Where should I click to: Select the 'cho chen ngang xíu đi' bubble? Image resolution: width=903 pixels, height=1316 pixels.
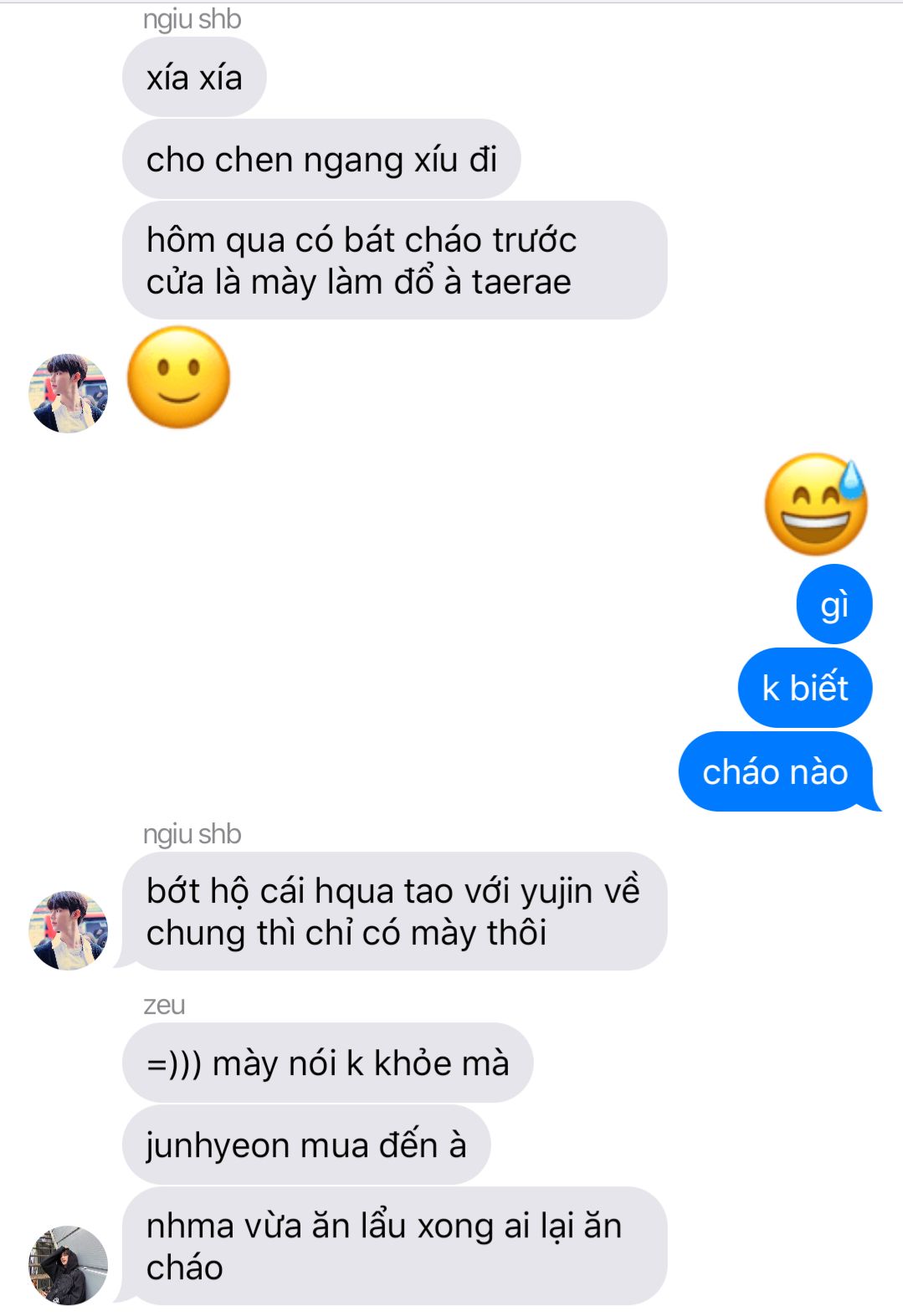click(321, 159)
